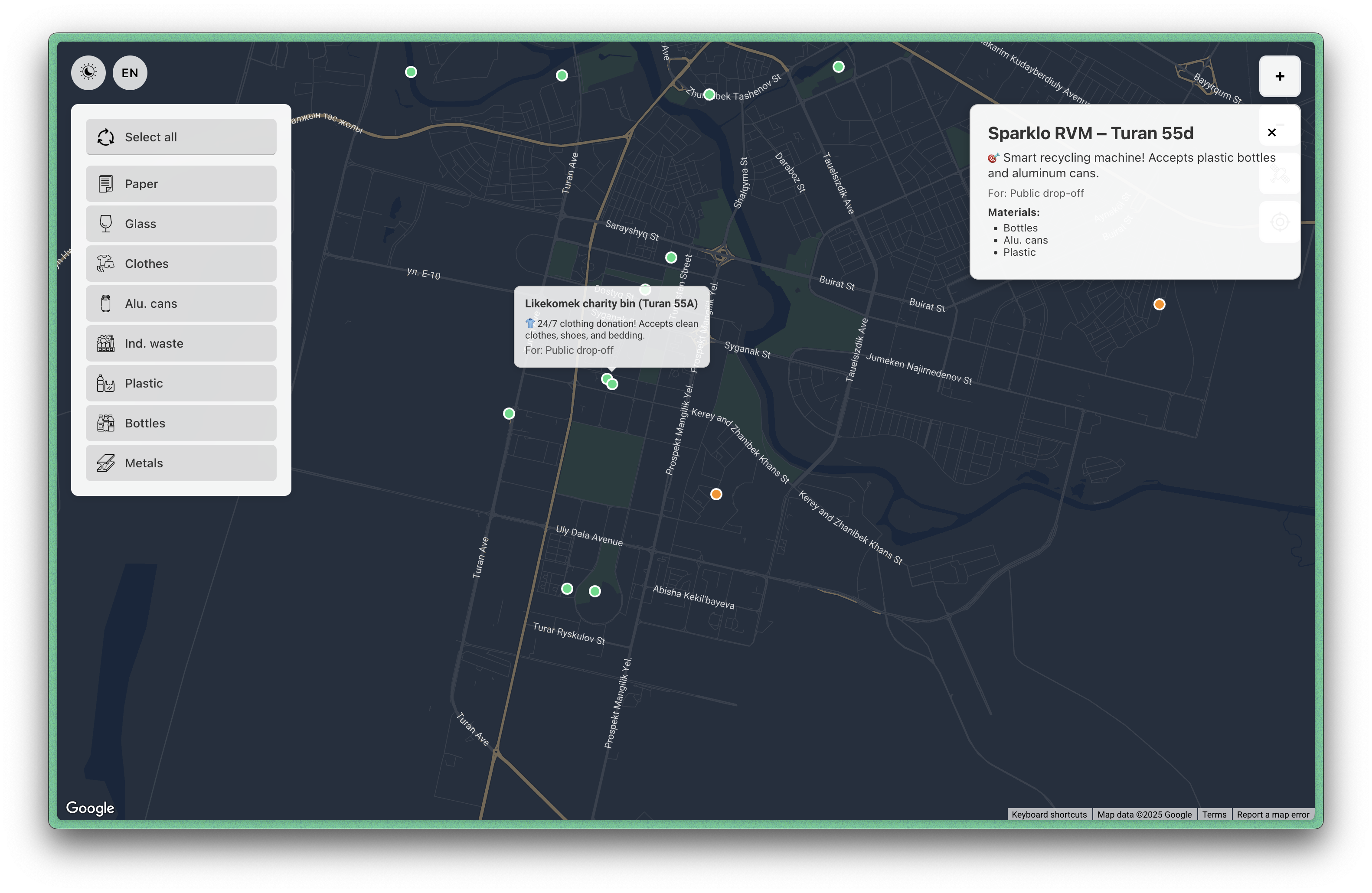Viewport: 1372px width, 893px height.
Task: Click Report a map error link
Action: point(1273,814)
